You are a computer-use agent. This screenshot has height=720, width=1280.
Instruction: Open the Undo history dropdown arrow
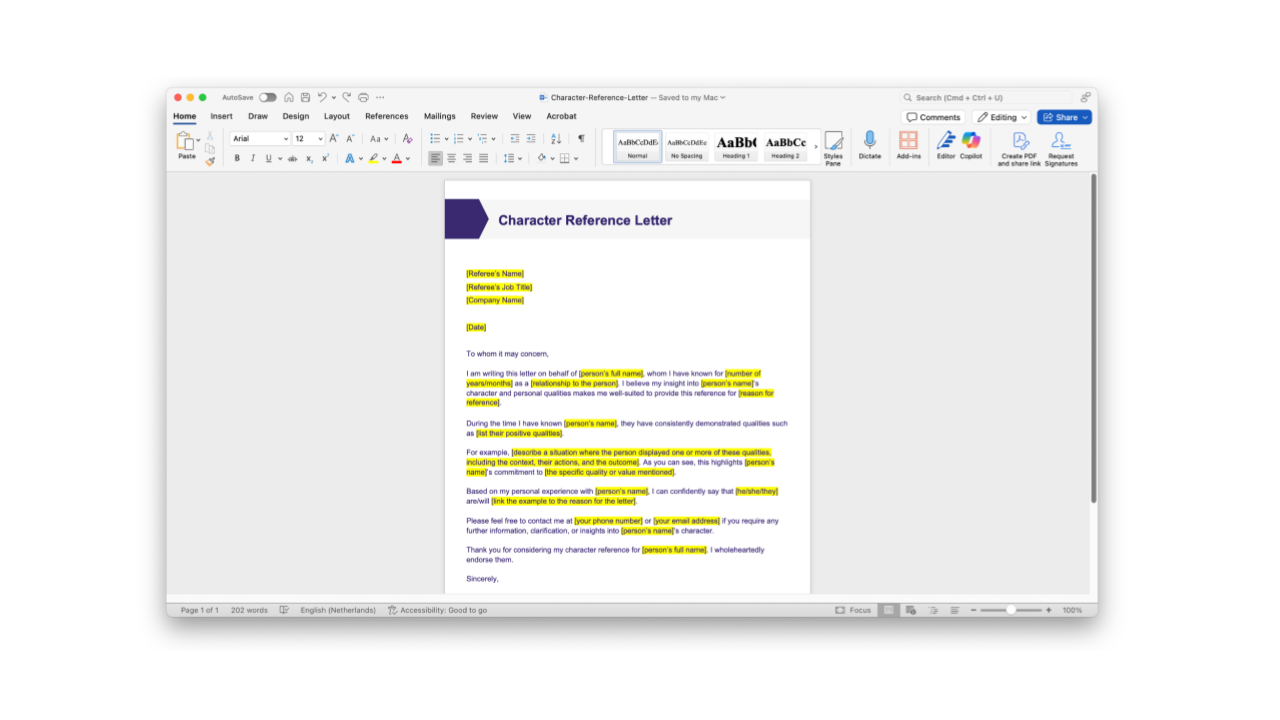(334, 98)
